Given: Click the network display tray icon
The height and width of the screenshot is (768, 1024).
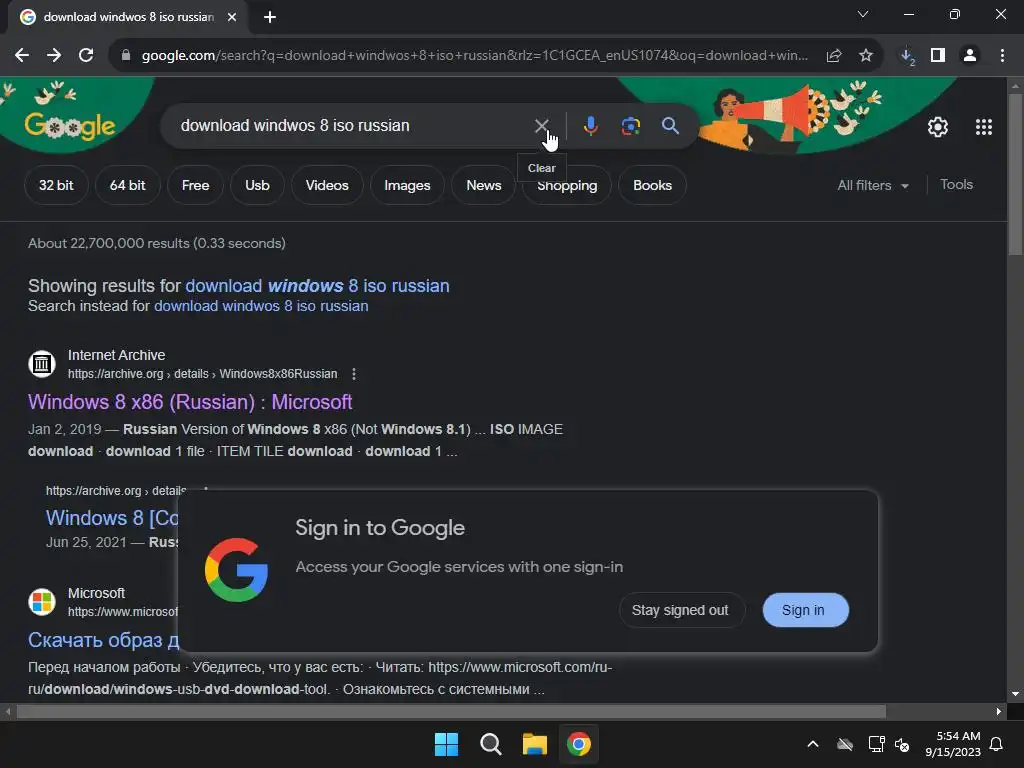Looking at the screenshot, I should 876,744.
